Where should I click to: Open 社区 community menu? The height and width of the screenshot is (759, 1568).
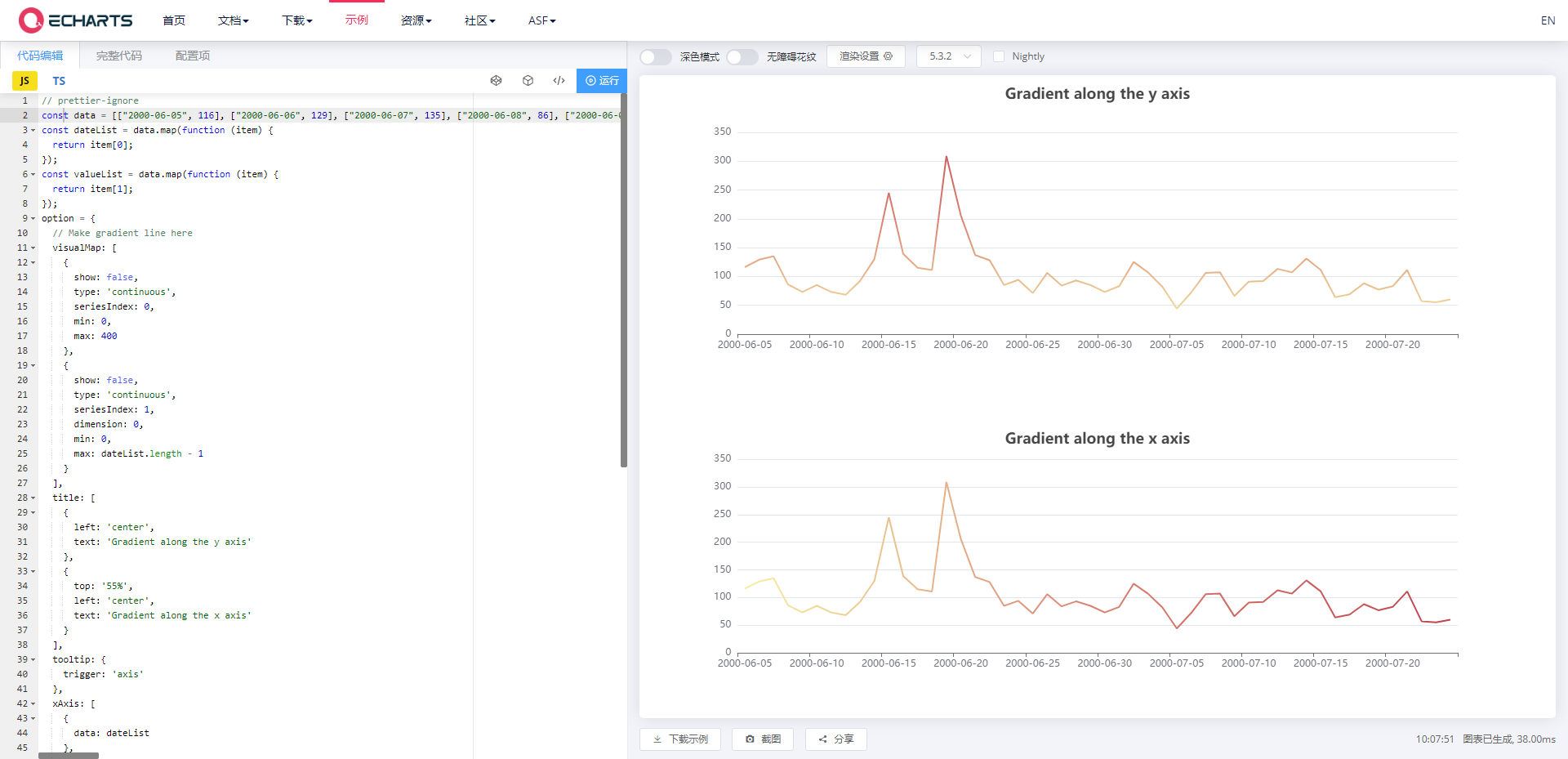click(x=479, y=20)
